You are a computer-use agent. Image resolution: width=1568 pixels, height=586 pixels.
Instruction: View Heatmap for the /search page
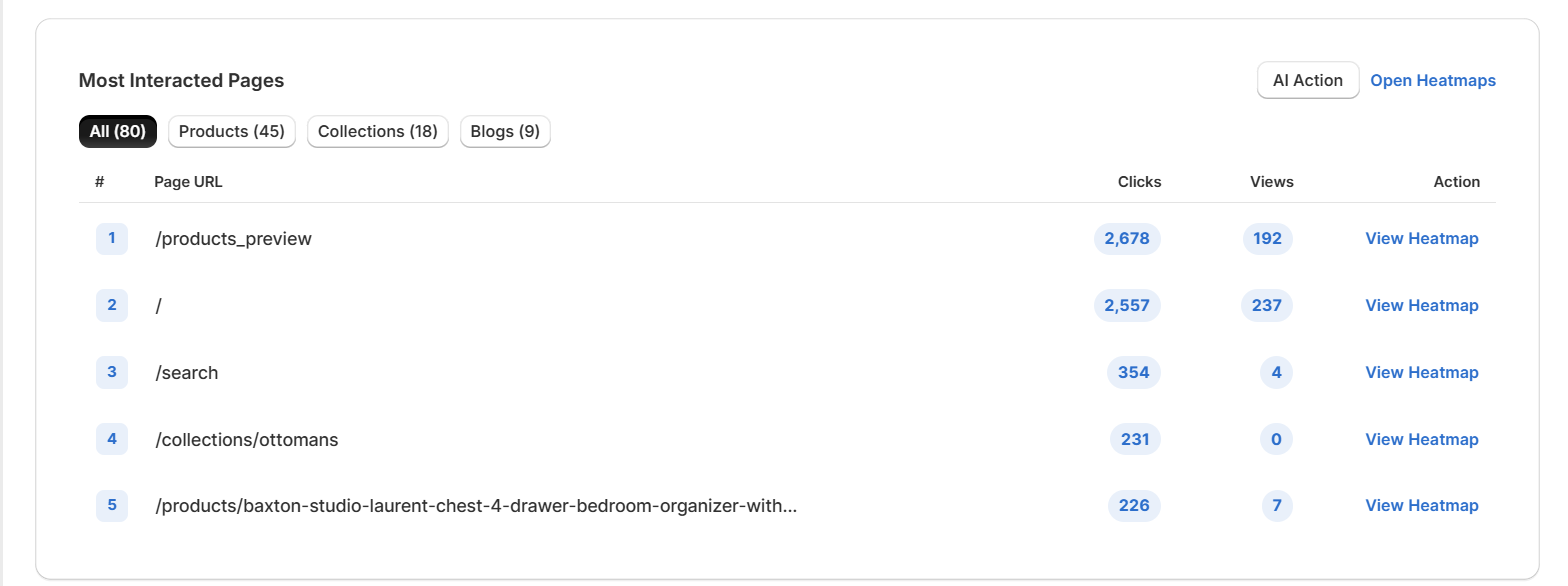pos(1422,372)
